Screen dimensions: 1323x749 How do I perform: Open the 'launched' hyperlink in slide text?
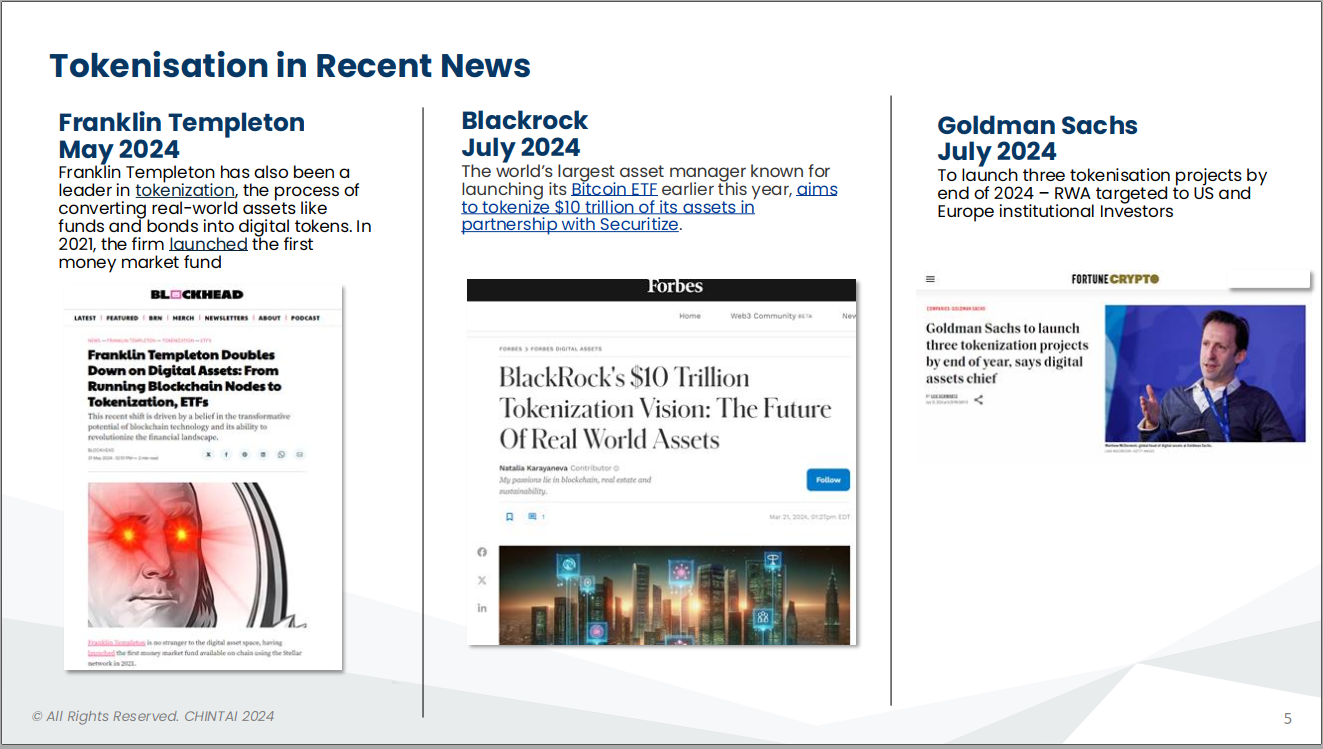208,244
